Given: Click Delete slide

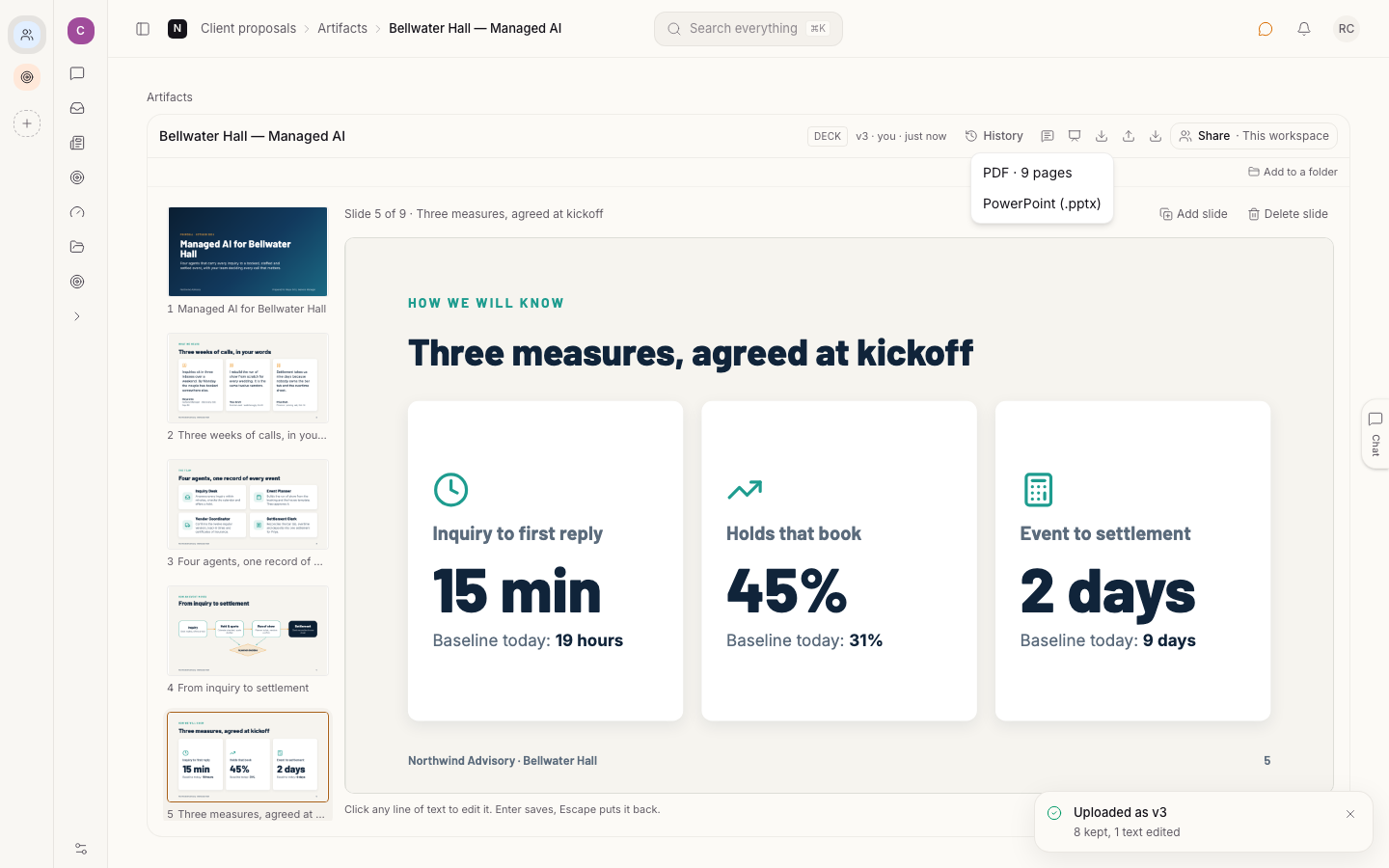Looking at the screenshot, I should coord(1288,214).
